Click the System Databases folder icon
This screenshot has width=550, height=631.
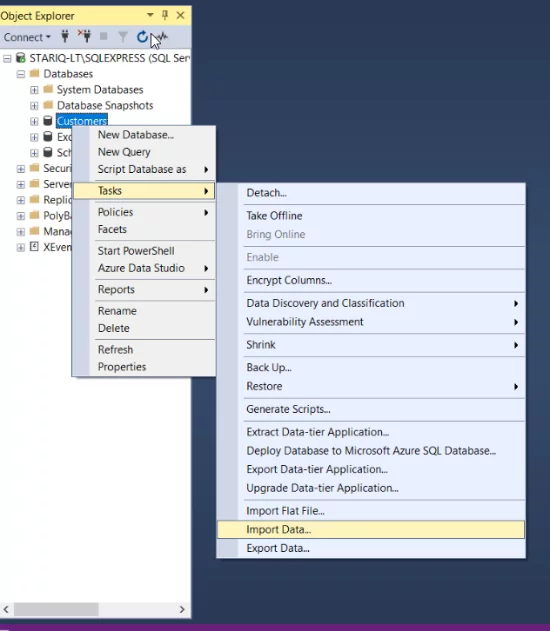48,89
